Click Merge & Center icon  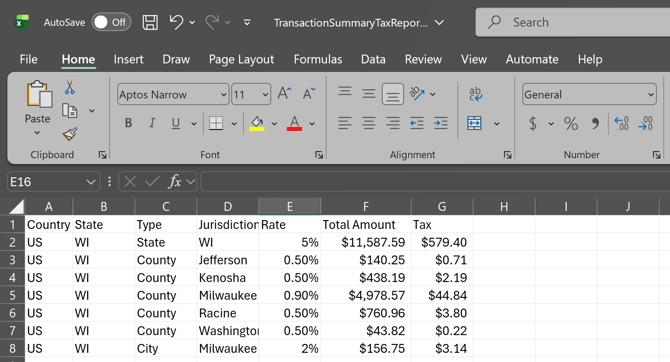[x=474, y=123]
